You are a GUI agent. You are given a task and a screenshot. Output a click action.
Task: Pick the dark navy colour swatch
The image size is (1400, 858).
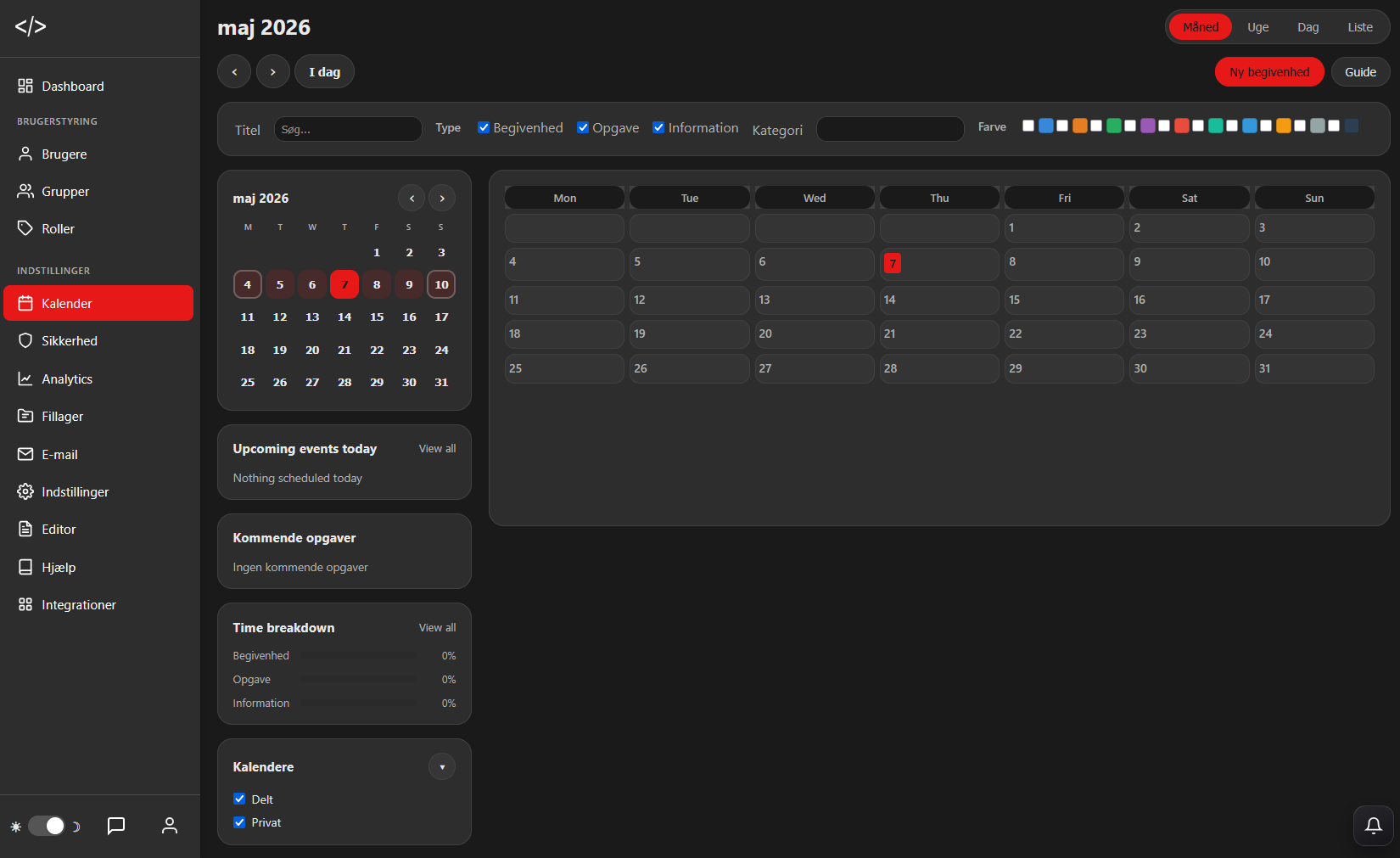[x=1352, y=126]
